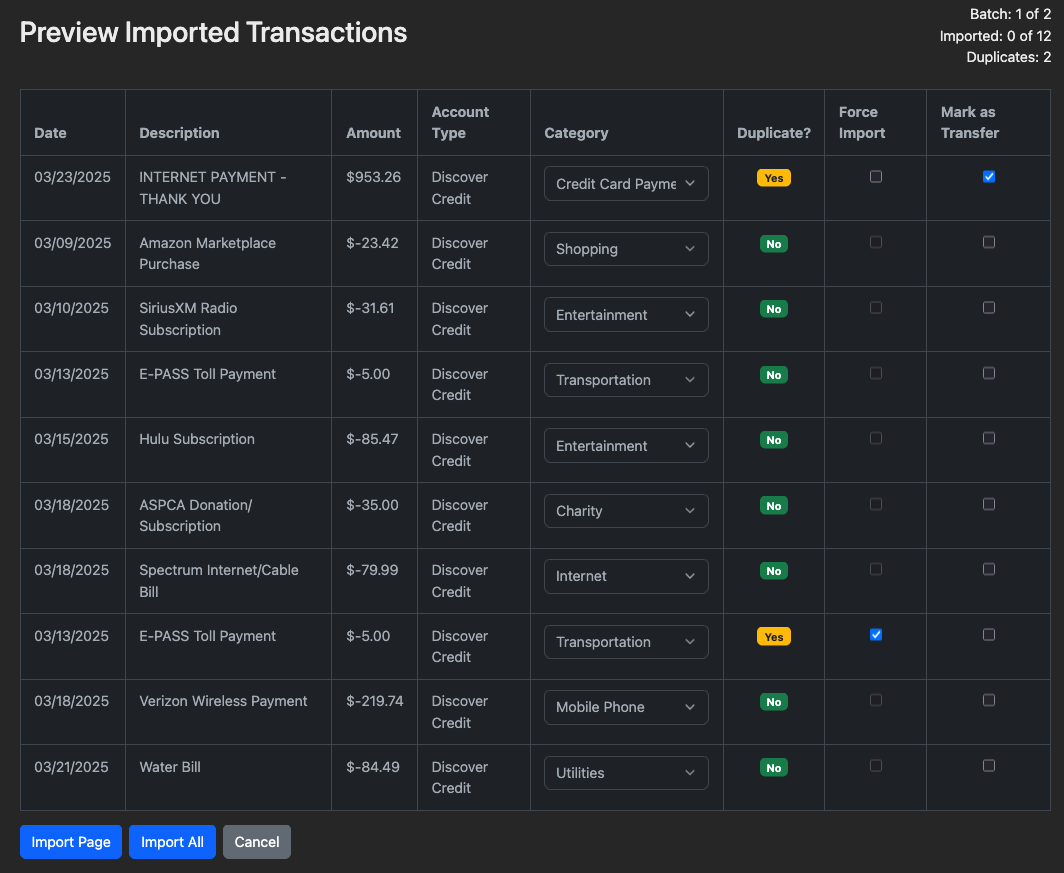1064x873 pixels.
Task: Cancel the transaction import
Action: coord(257,842)
